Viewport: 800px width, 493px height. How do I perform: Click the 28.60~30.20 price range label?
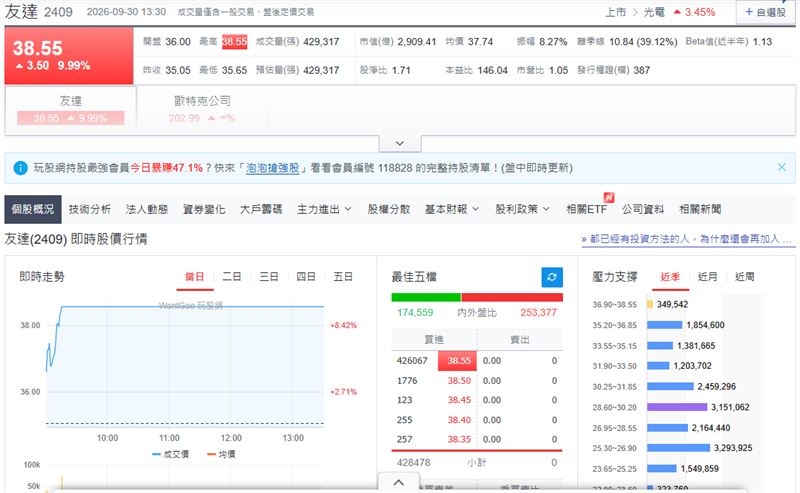point(615,408)
